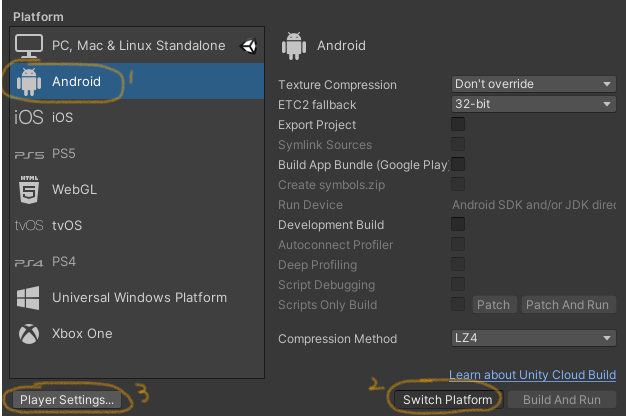Click the Run Device SDK/JDK message text
Viewport: 626px width, 416px height.
[534, 205]
